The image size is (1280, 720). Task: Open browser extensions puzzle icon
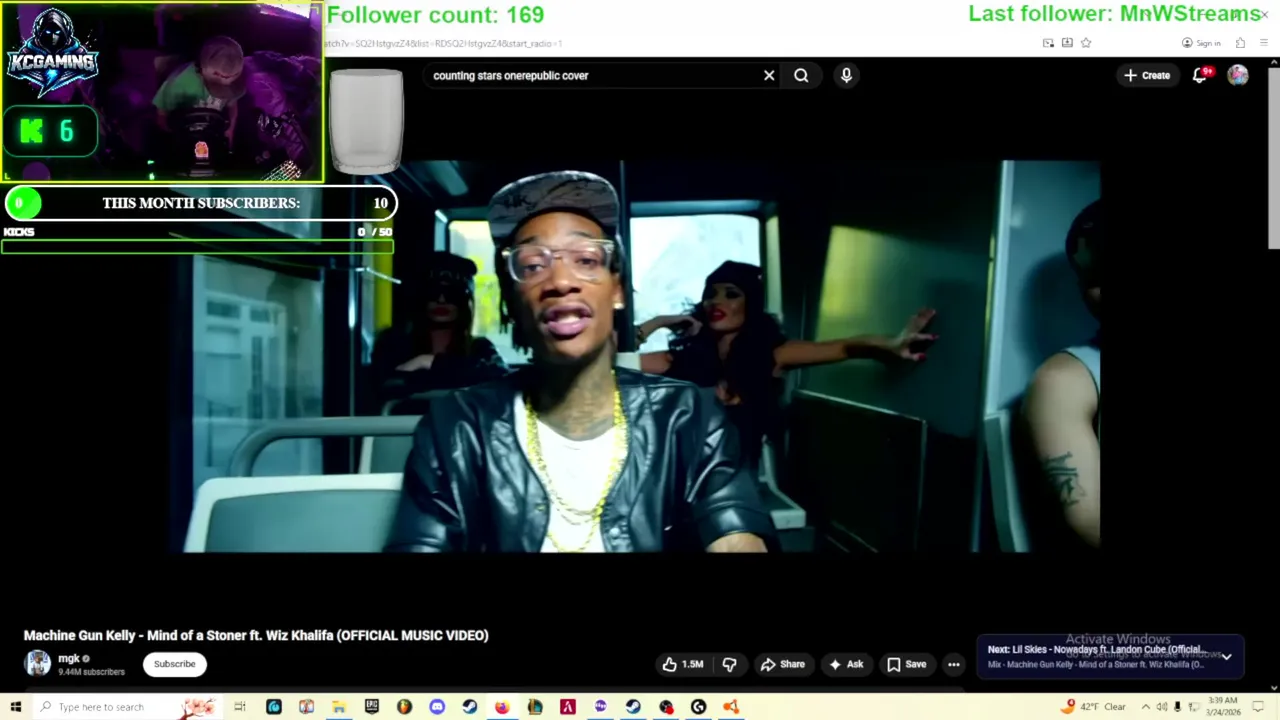tap(1240, 43)
